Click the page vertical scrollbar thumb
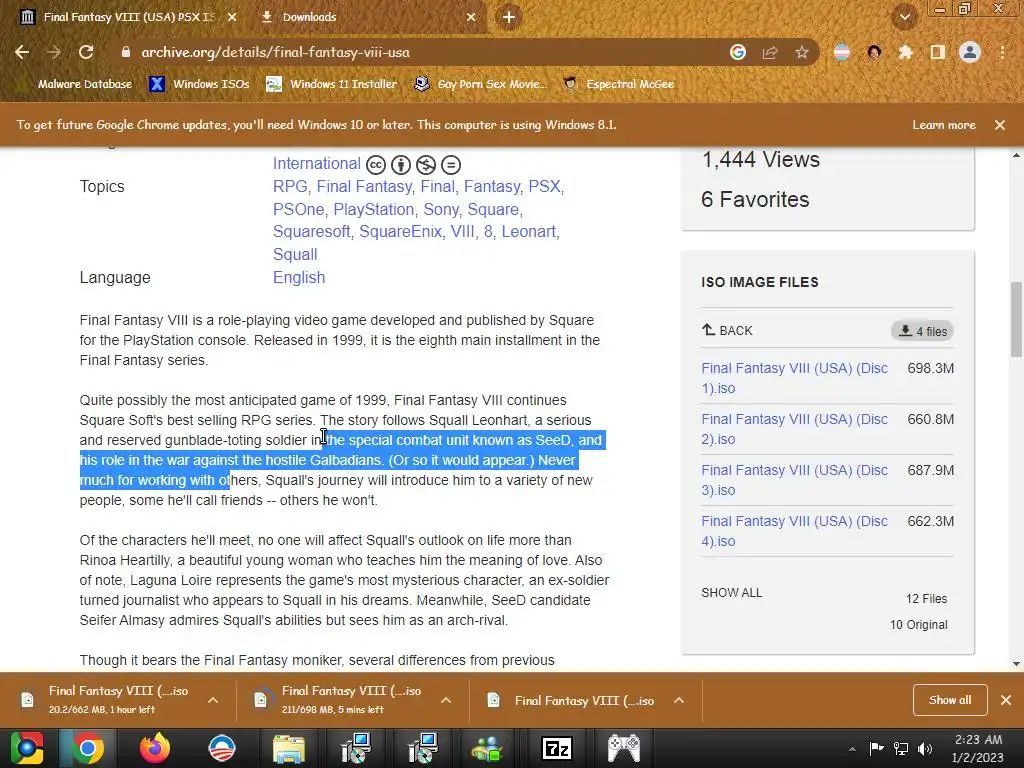 [1016, 319]
